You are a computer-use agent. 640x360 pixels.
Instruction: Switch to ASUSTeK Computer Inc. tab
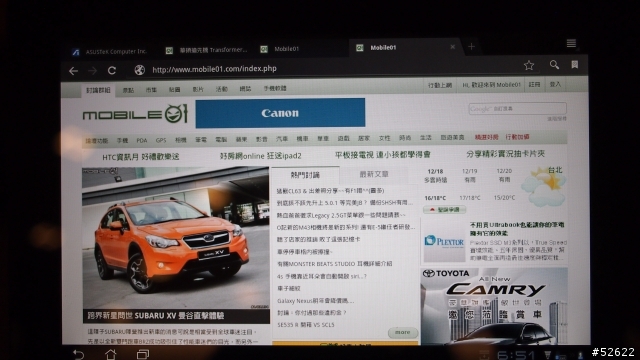pyautogui.click(x=109, y=51)
